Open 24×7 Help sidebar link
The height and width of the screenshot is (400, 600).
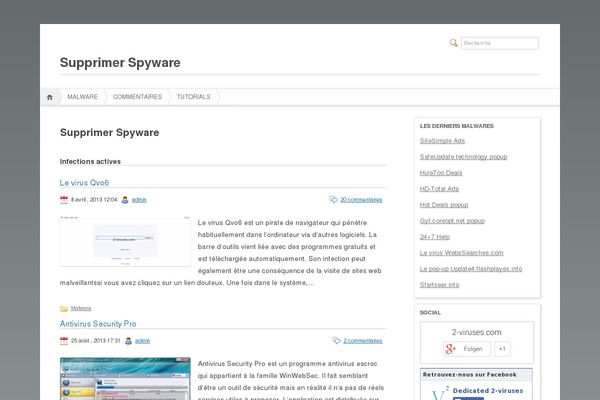435,237
